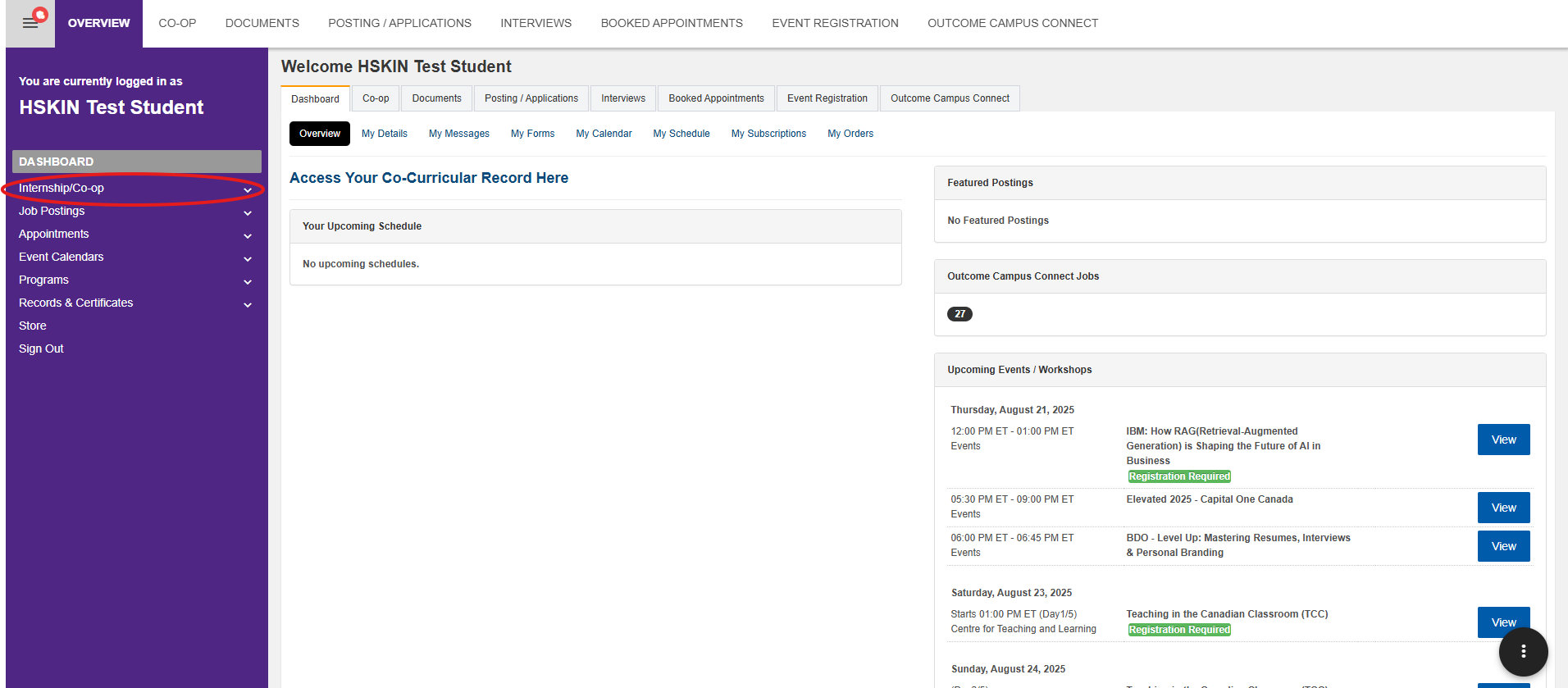1568x688 pixels.
Task: Expand the Event Calendars chevron
Action: [247, 258]
